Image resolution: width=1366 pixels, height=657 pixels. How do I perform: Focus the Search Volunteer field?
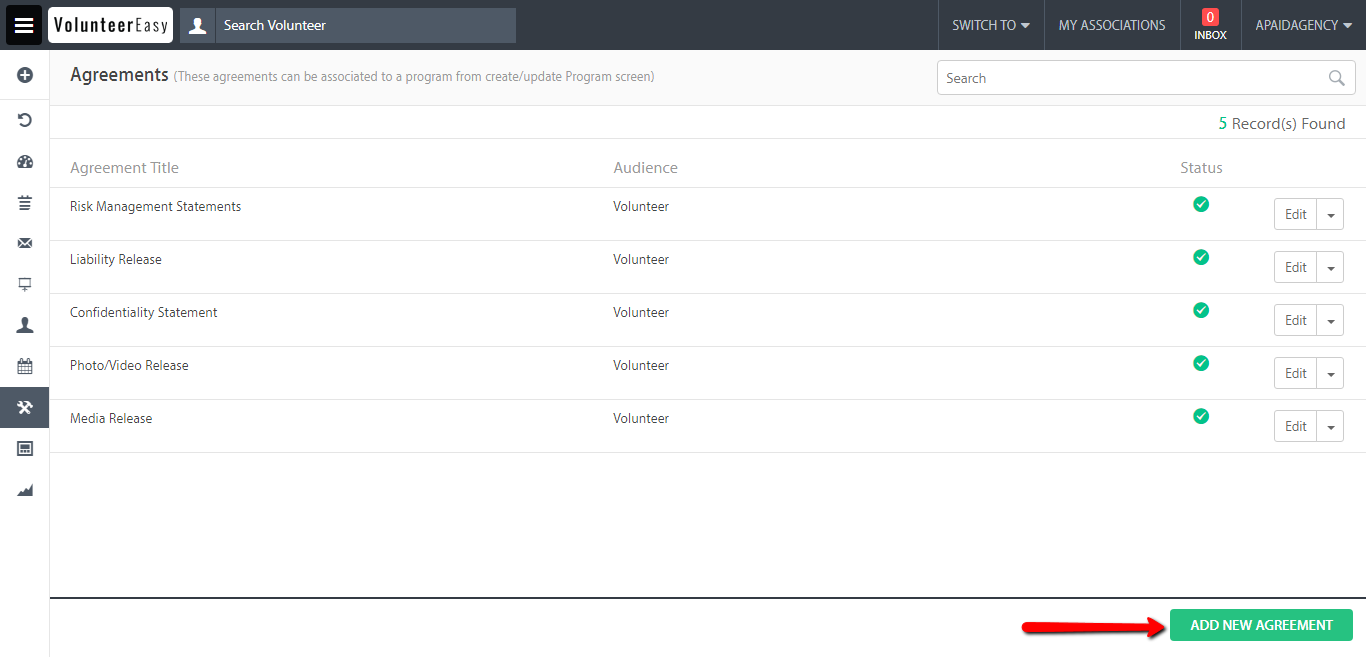click(x=365, y=25)
